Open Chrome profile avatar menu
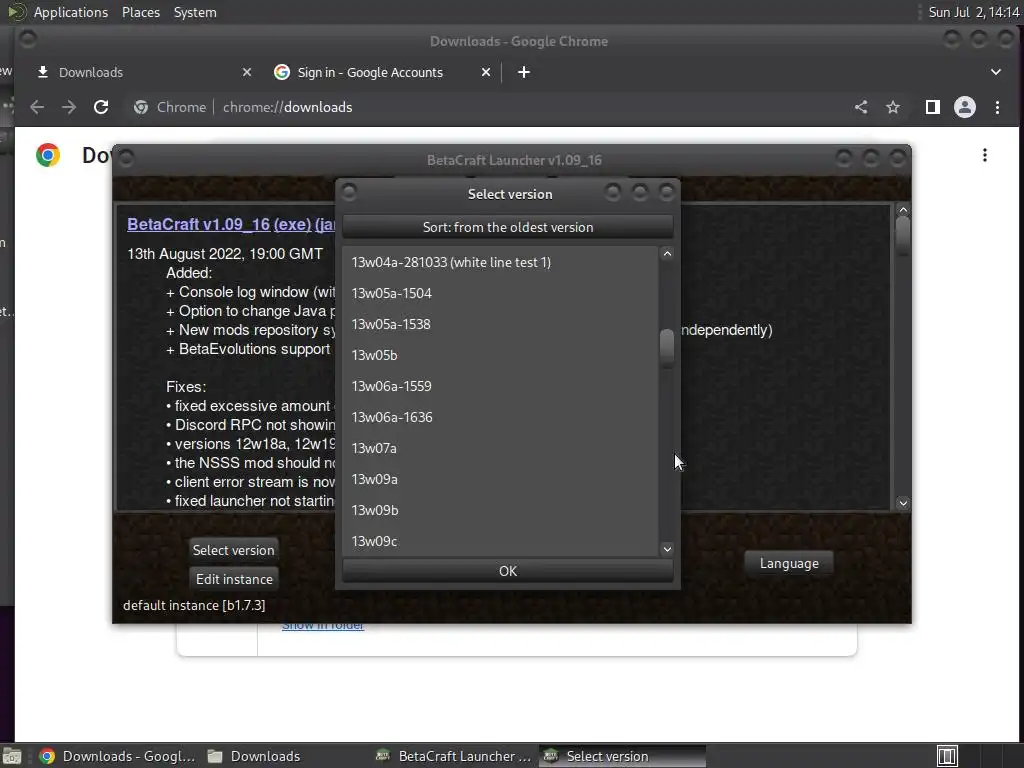This screenshot has width=1024, height=768. [965, 107]
